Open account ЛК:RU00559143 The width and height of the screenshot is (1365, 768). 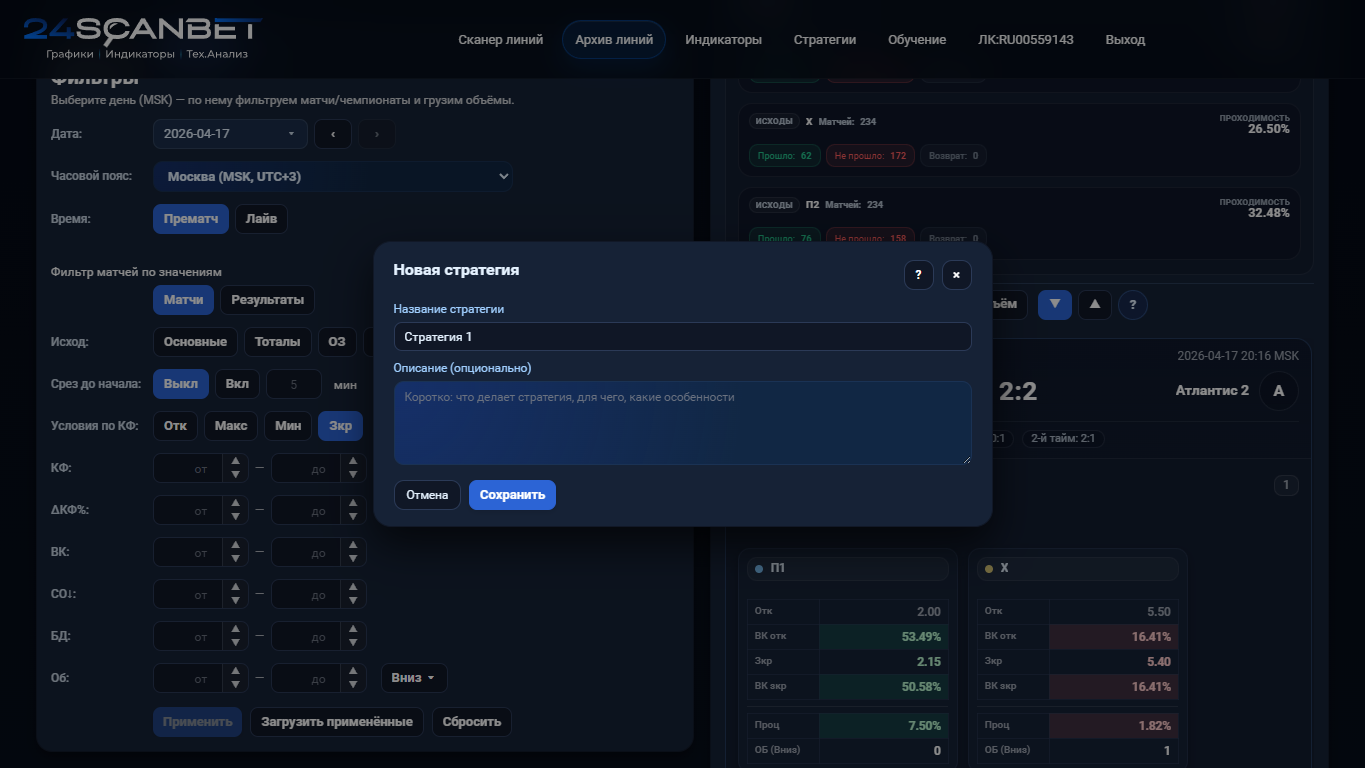1026,40
